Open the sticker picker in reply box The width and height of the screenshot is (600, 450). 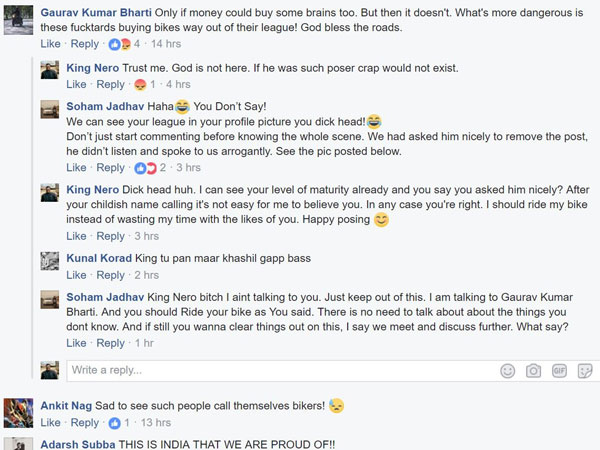pos(583,370)
